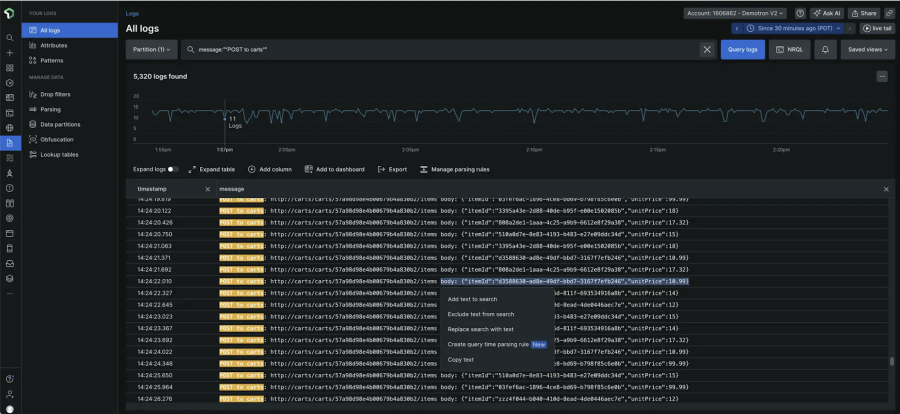900x414 pixels.
Task: Click the Logs breadcrumb link
Action: coord(132,13)
